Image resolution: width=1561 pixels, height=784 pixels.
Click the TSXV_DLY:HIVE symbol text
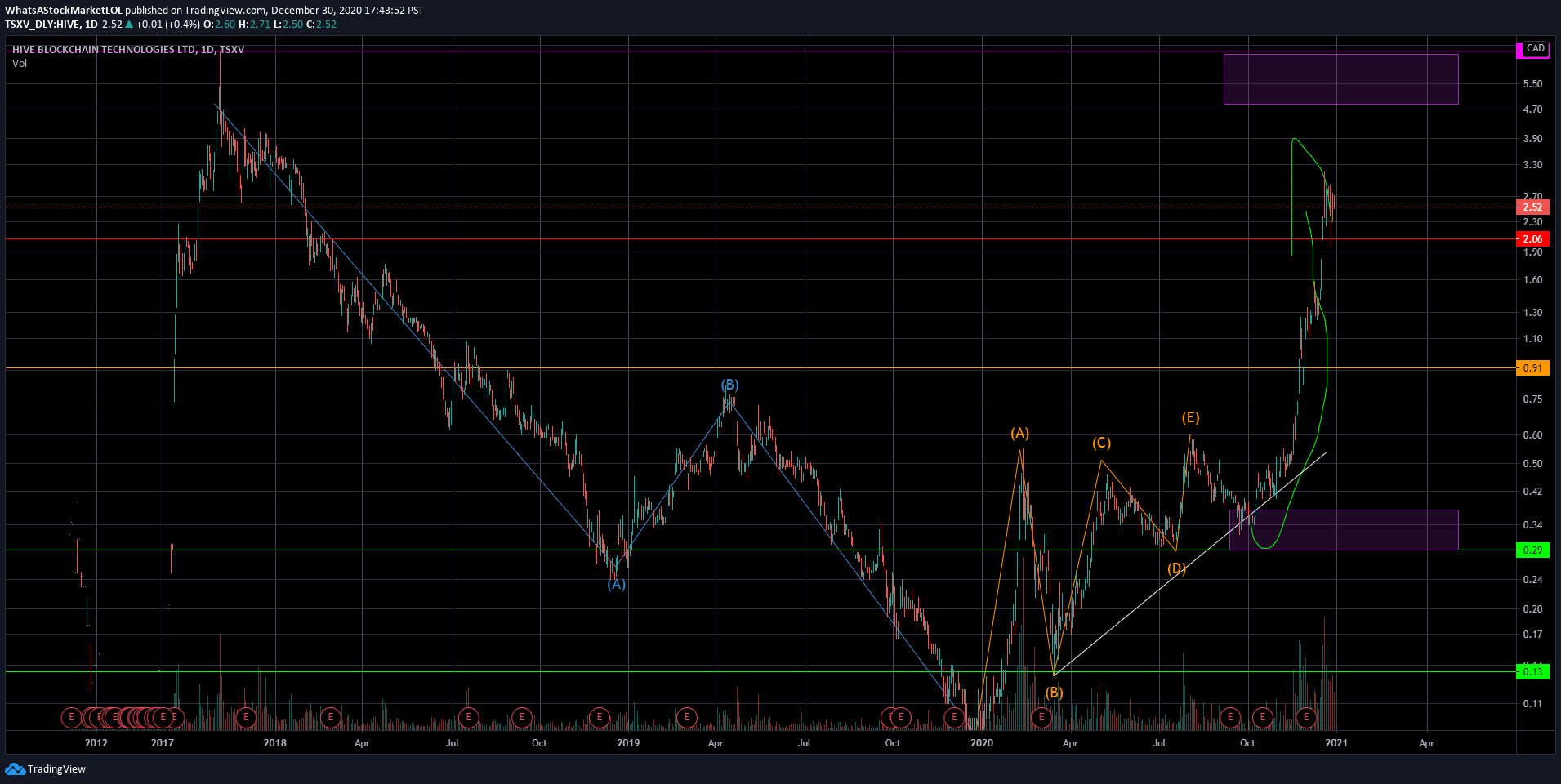click(42, 24)
